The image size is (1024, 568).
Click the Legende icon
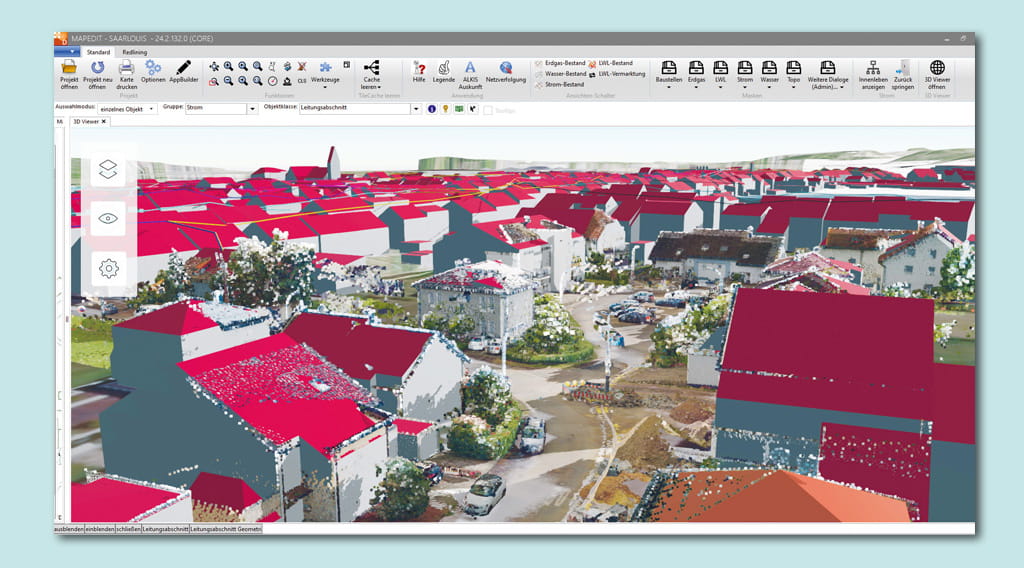[444, 68]
